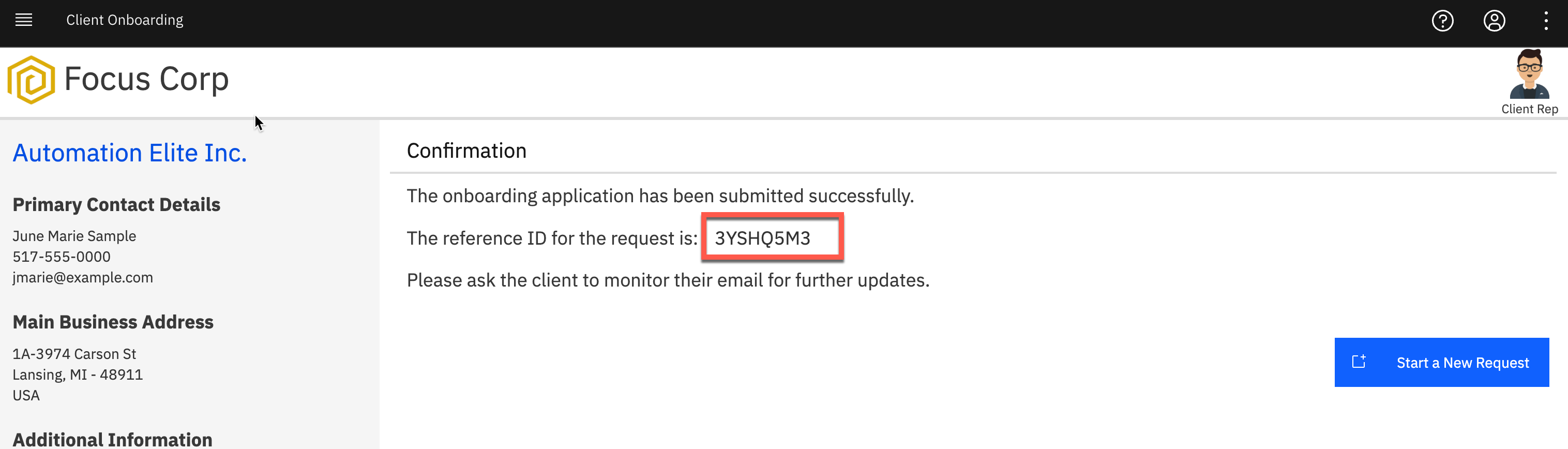Click the Client Onboarding header title
The height and width of the screenshot is (449, 1568).
pyautogui.click(x=125, y=20)
